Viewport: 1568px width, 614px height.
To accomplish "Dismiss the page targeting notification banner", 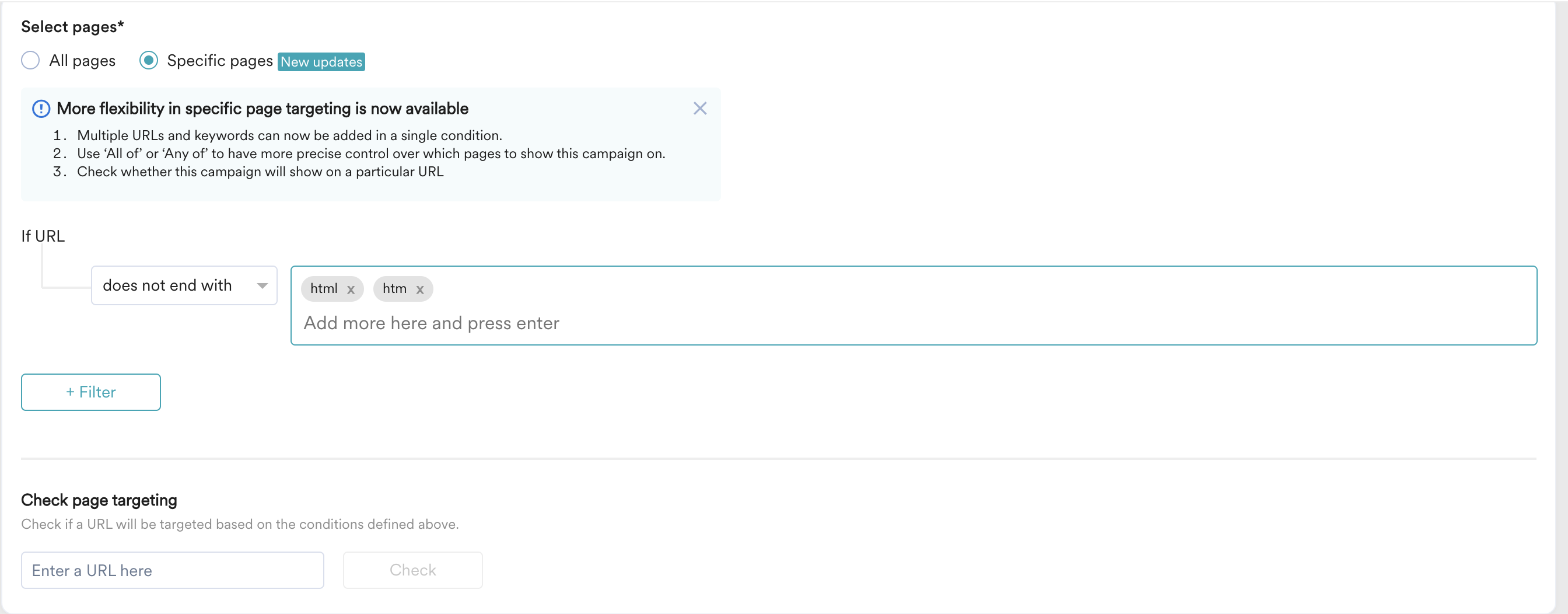I will tap(699, 109).
